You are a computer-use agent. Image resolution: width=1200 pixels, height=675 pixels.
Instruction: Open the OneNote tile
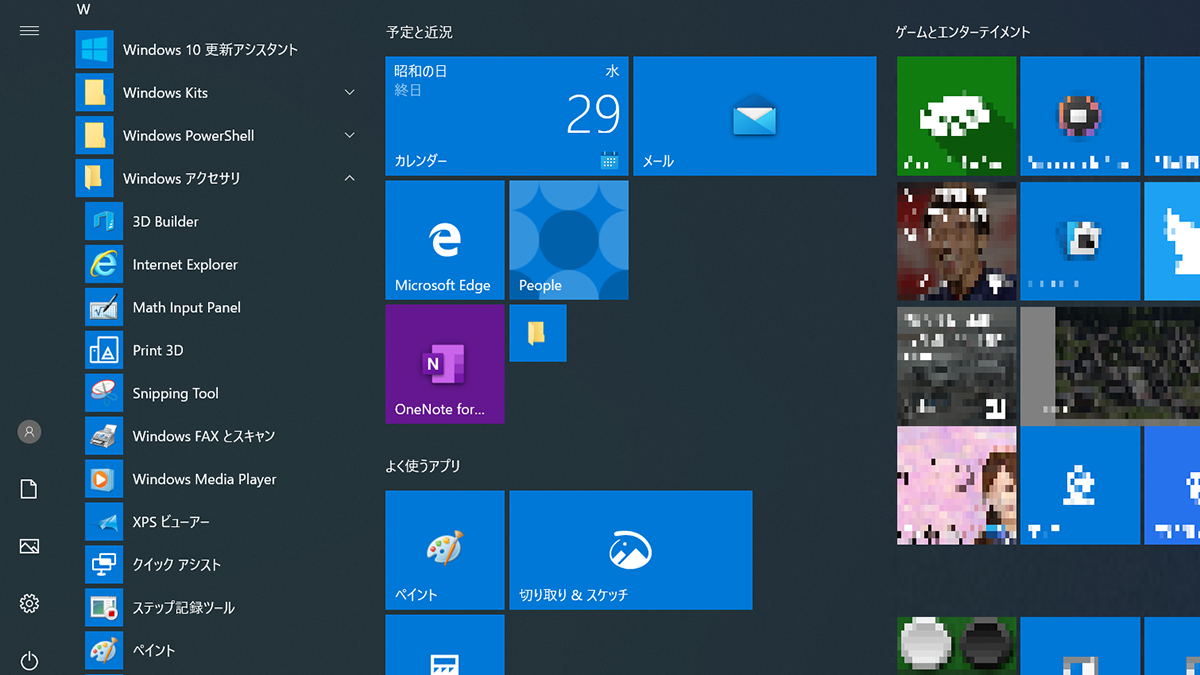[444, 364]
